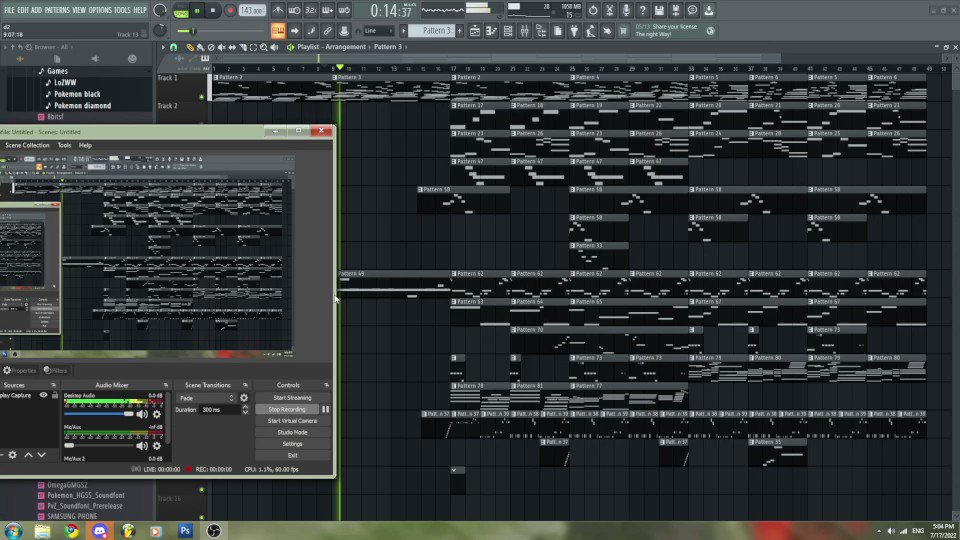The height and width of the screenshot is (540, 960).
Task: Adjust the Desktop Audio volume slider
Action: coord(128,413)
